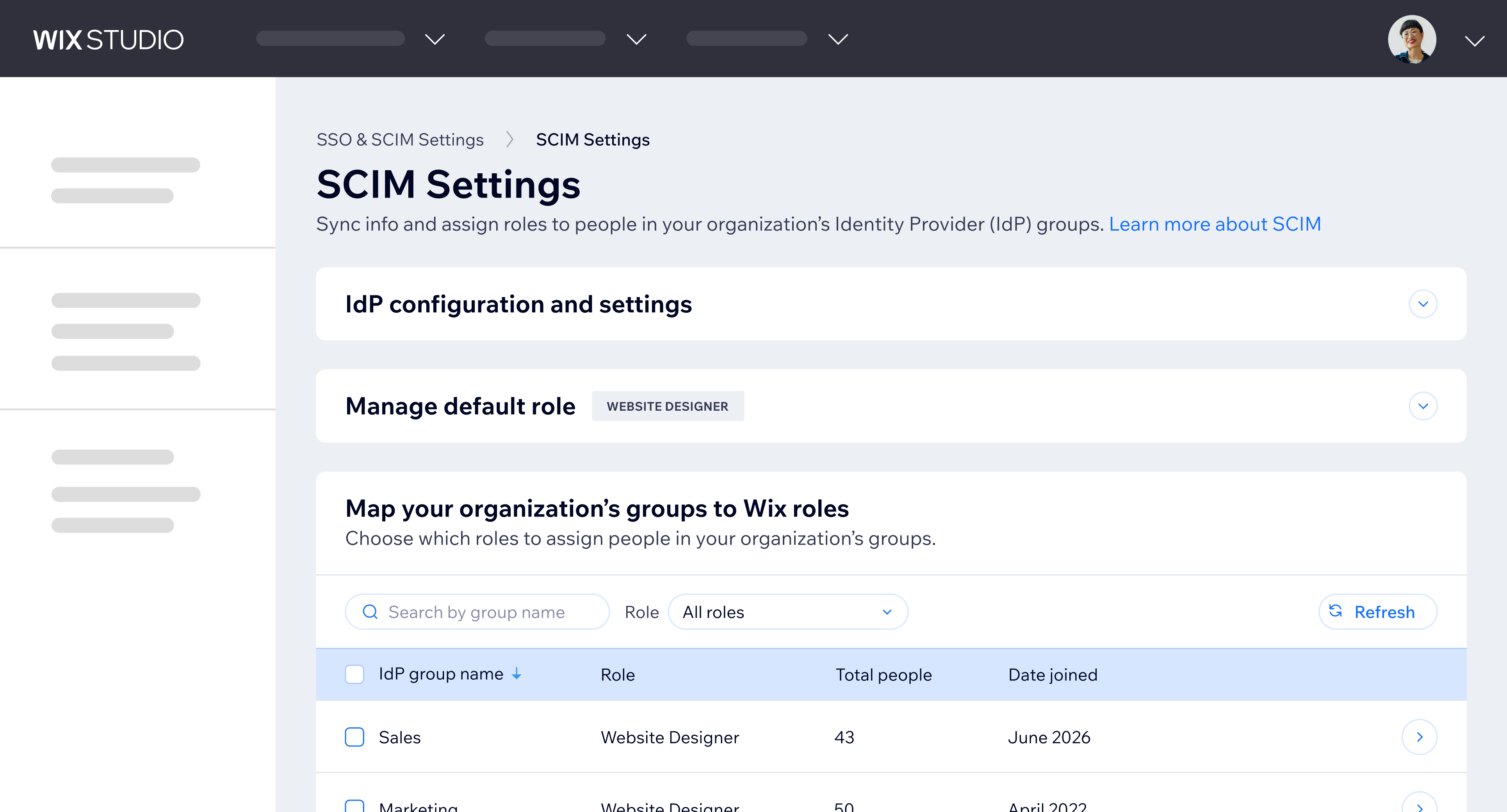Open the Sales row details arrow
This screenshot has width=1507, height=812.
point(1419,737)
